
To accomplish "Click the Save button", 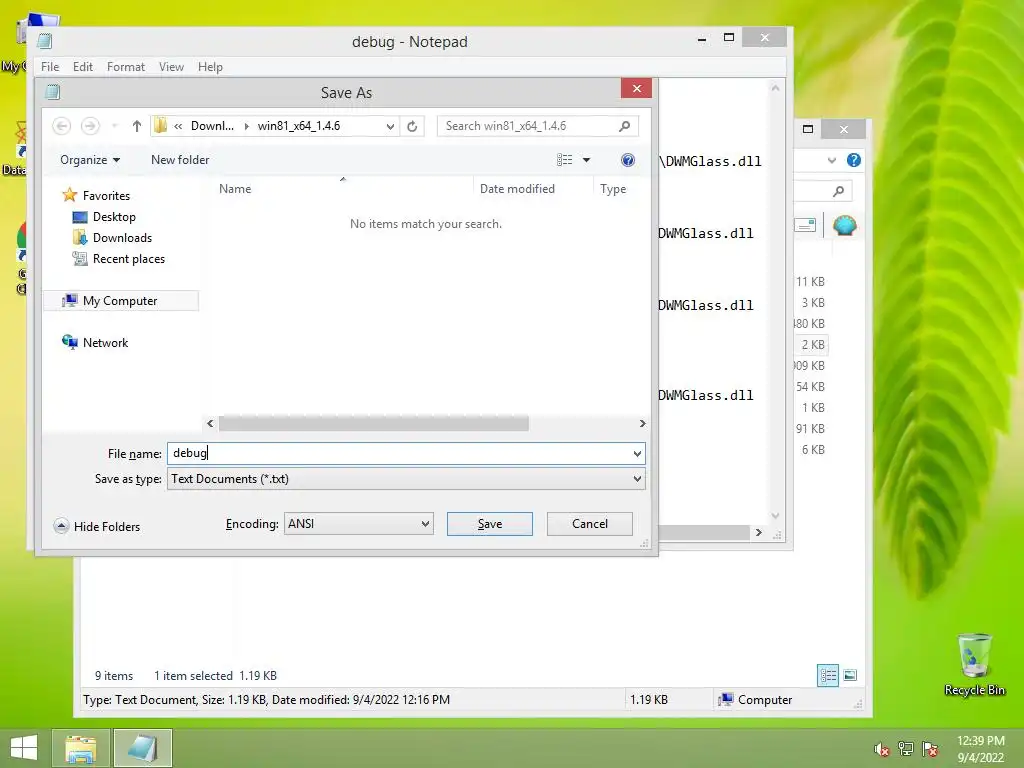I will [490, 524].
